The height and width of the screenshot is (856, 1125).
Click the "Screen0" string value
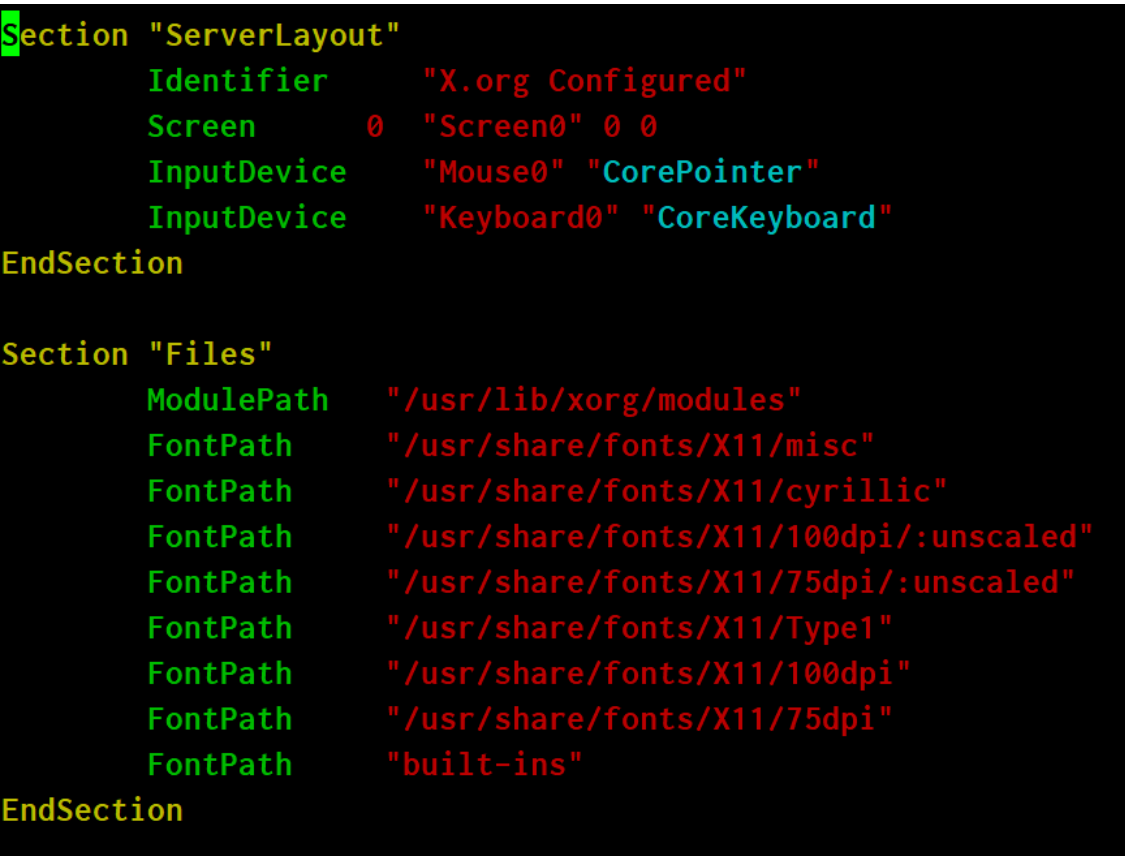pyautogui.click(x=502, y=126)
